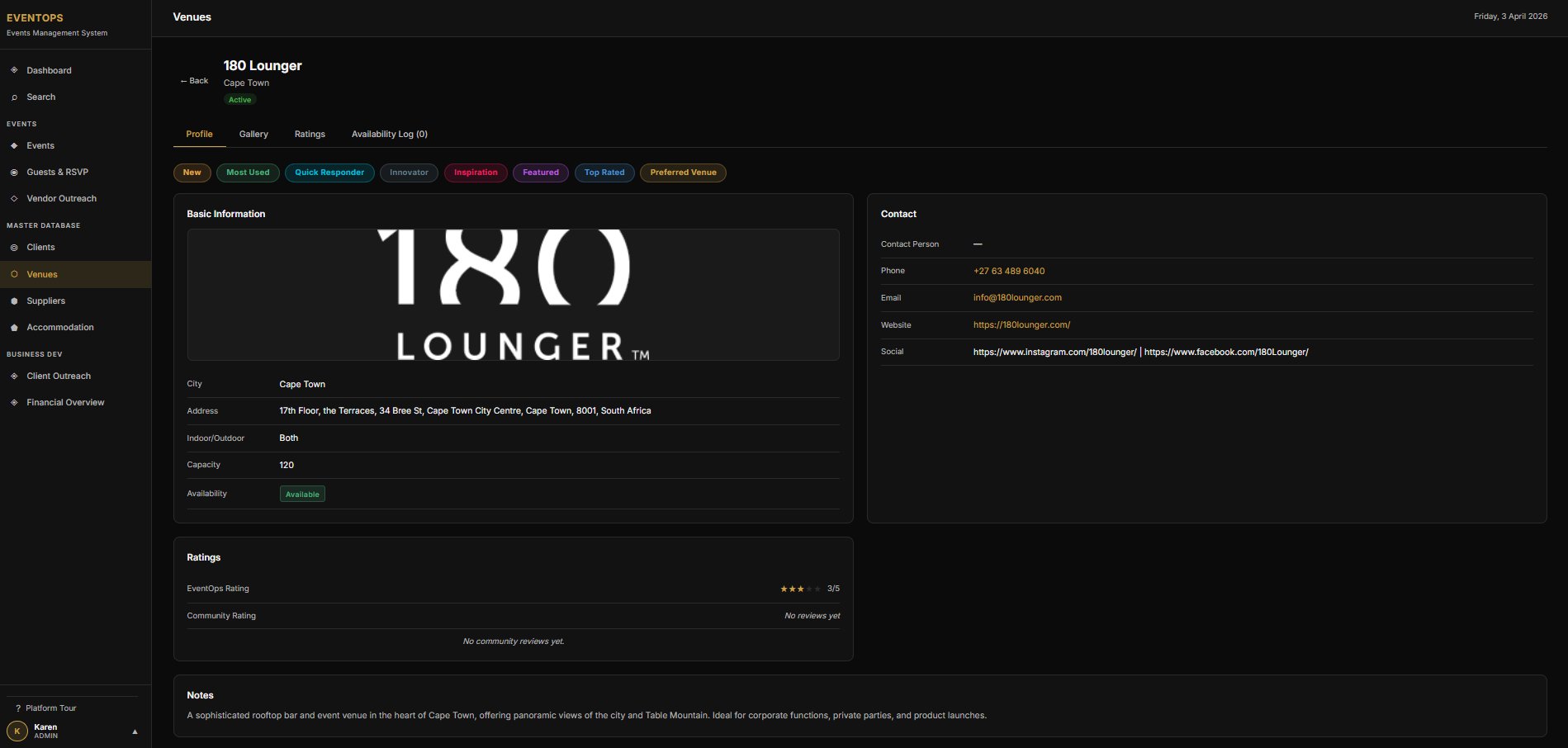Toggle the Quick Responder tag

click(329, 173)
